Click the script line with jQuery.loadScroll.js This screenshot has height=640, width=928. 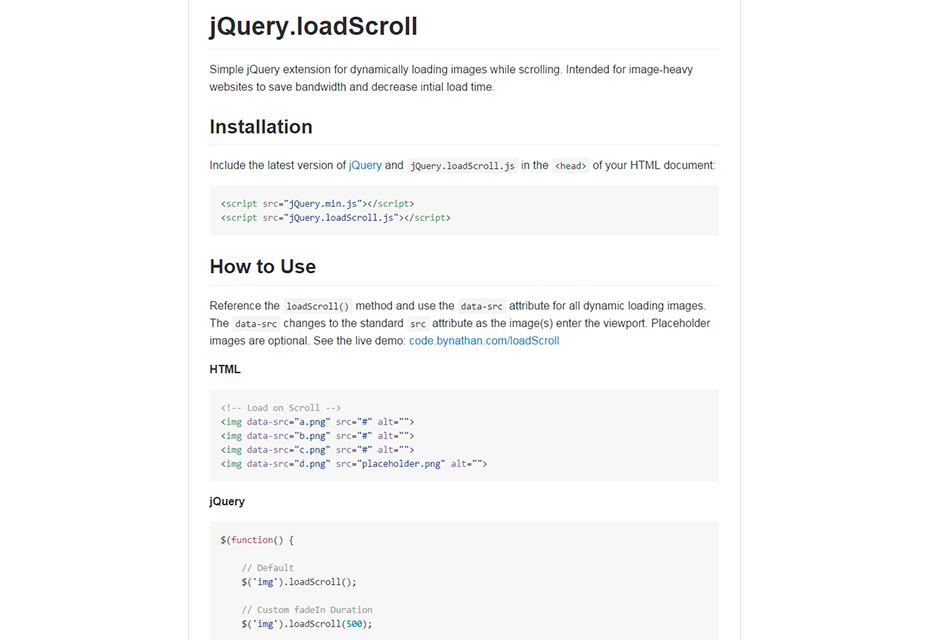coord(336,218)
